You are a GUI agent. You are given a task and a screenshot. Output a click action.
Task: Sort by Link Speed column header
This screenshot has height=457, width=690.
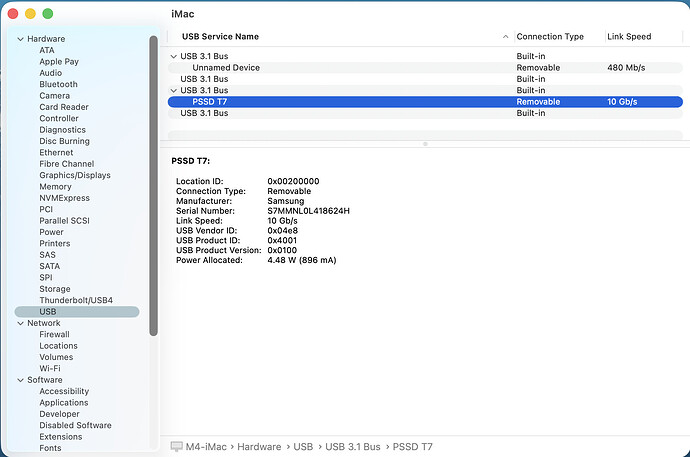pyautogui.click(x=629, y=37)
